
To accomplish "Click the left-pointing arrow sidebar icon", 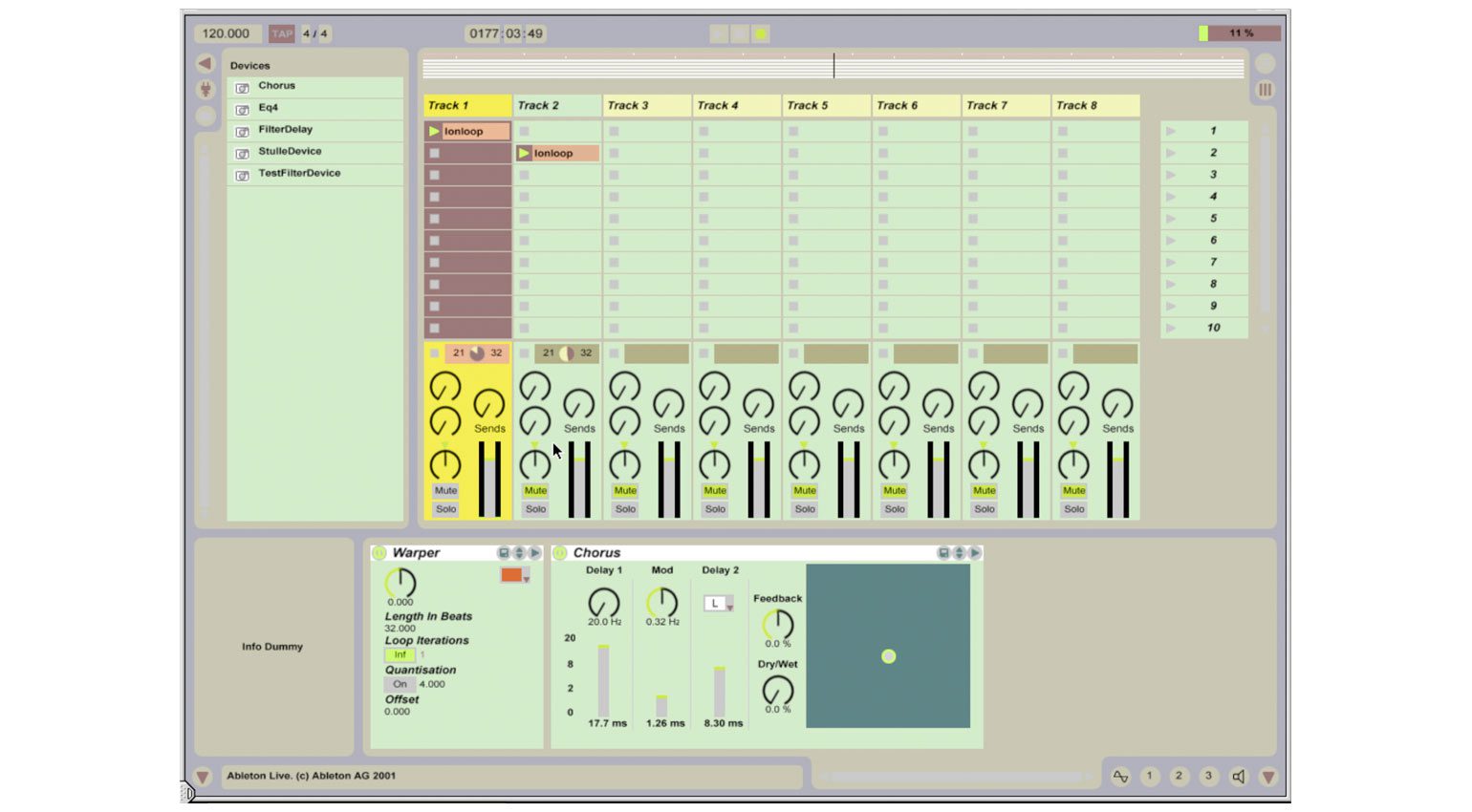I will (205, 63).
